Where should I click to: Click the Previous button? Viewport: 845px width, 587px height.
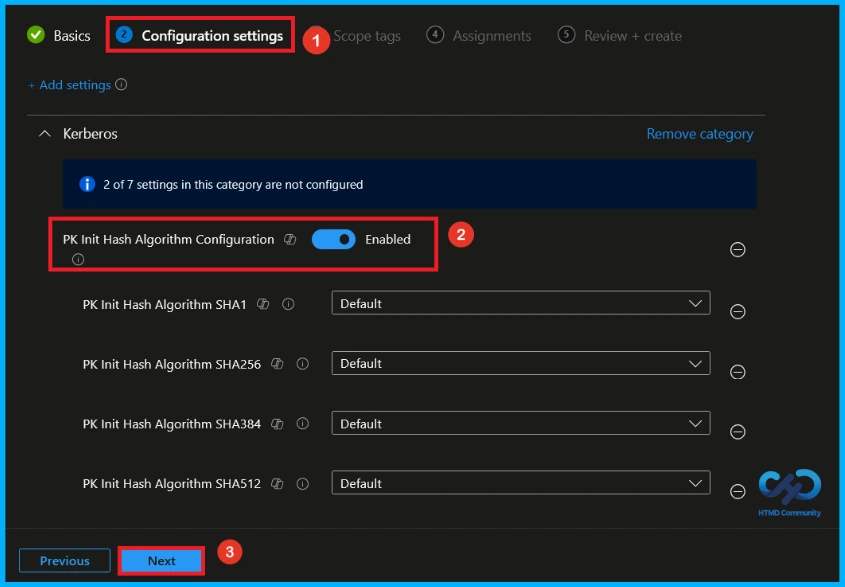[x=65, y=561]
